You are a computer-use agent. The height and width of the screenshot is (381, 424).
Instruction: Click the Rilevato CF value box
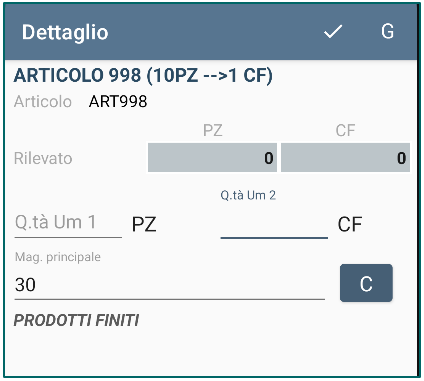point(345,158)
